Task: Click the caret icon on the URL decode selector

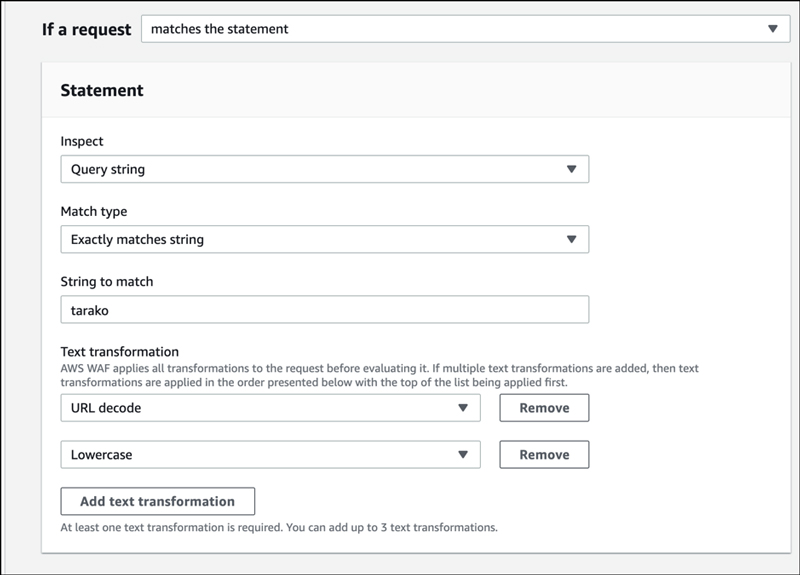Action: [463, 408]
